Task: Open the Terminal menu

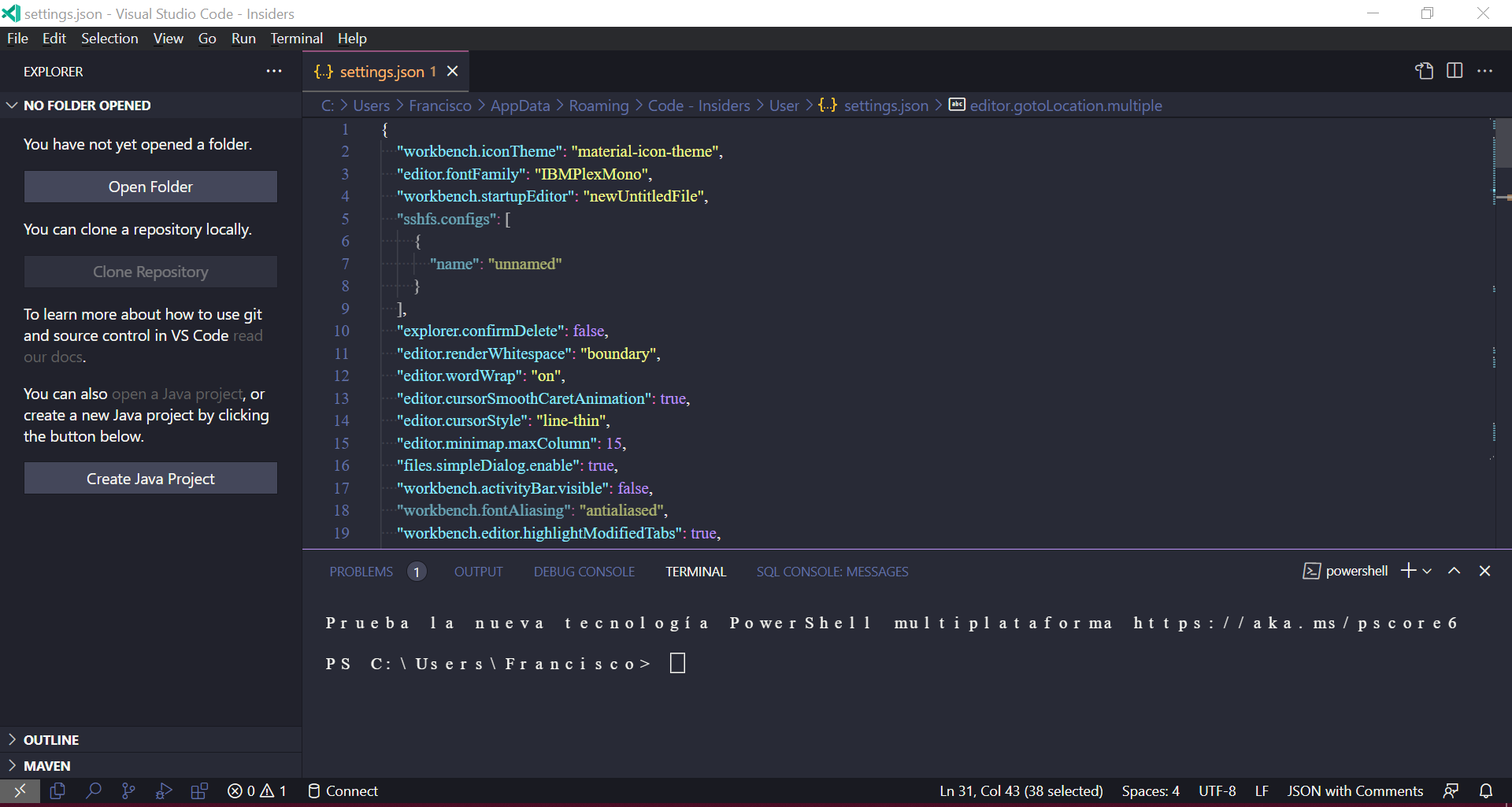Action: pyautogui.click(x=296, y=38)
